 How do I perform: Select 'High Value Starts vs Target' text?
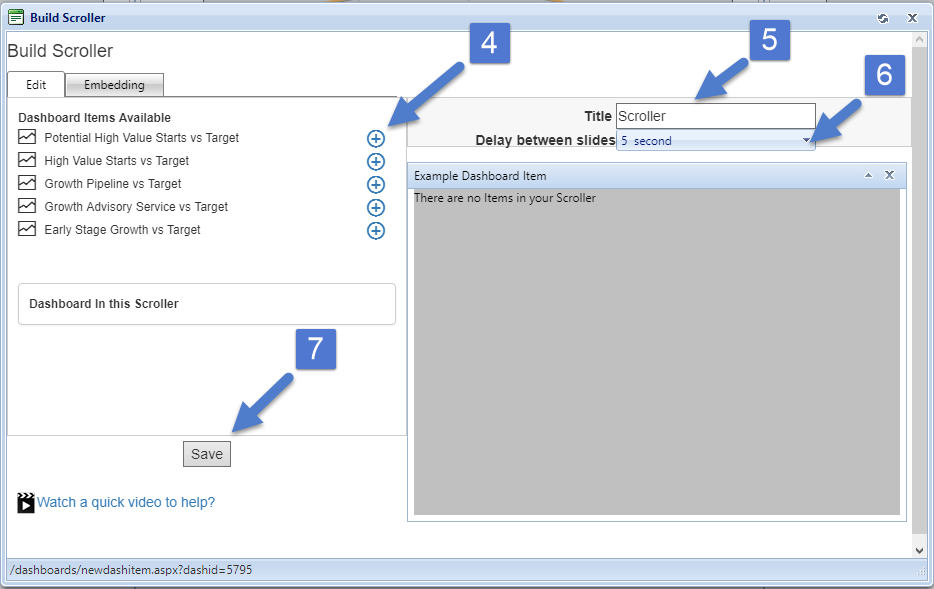(116, 161)
